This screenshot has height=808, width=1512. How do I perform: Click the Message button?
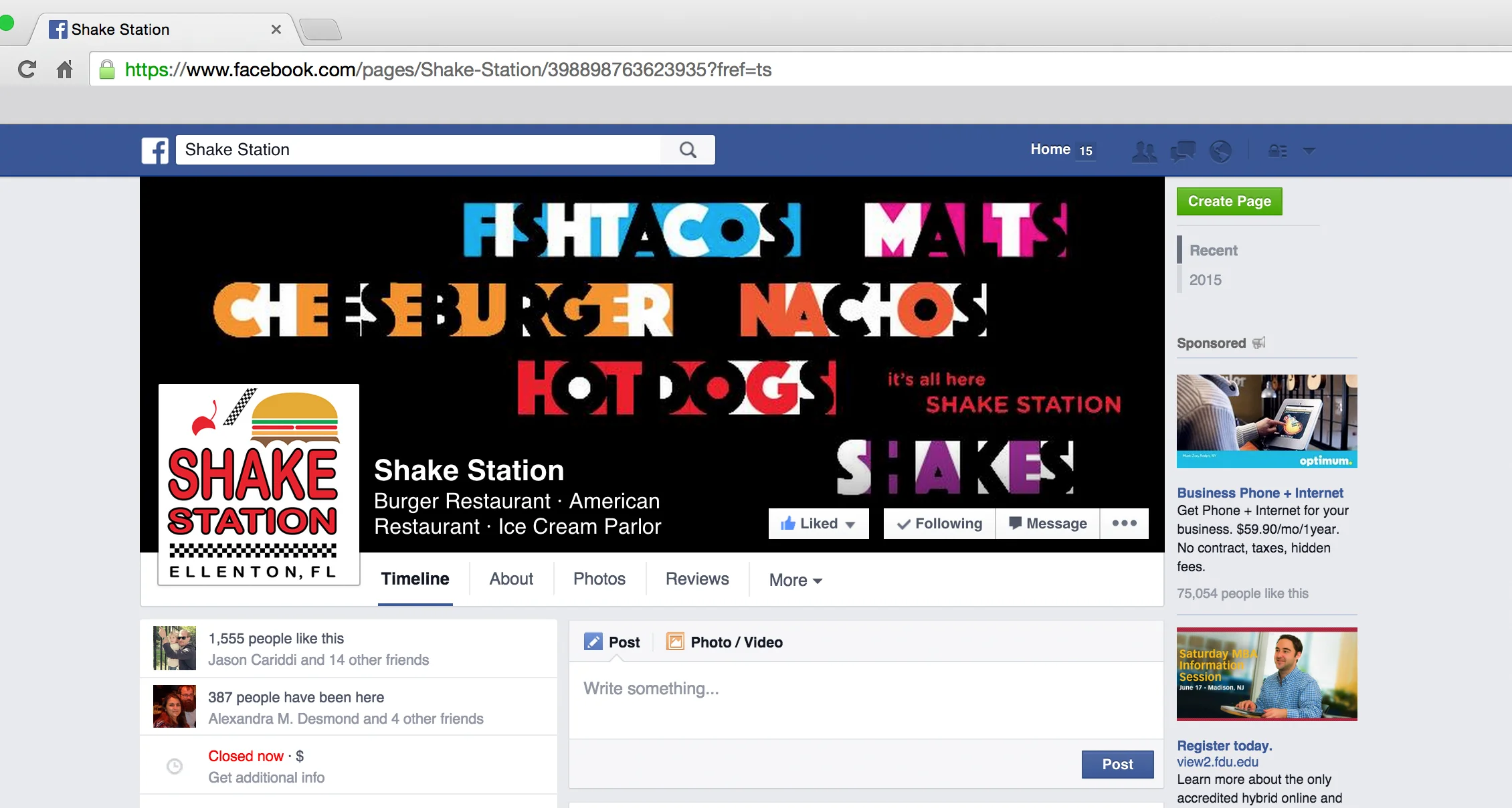(1048, 524)
